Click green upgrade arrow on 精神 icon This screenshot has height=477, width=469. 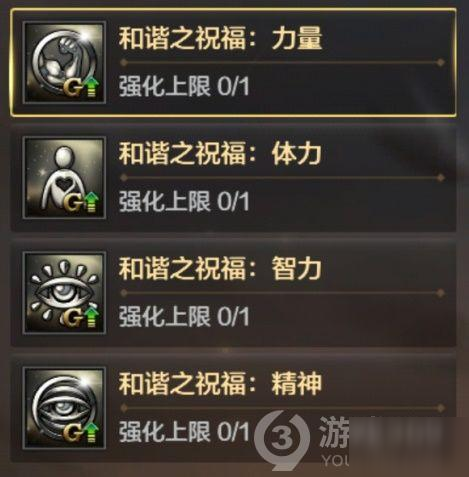pyautogui.click(x=92, y=432)
